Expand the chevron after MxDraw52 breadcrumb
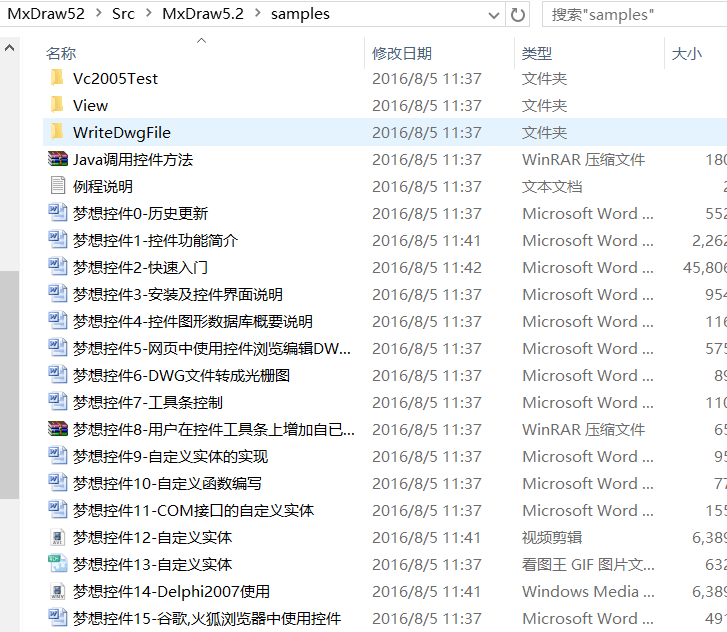 coord(98,13)
